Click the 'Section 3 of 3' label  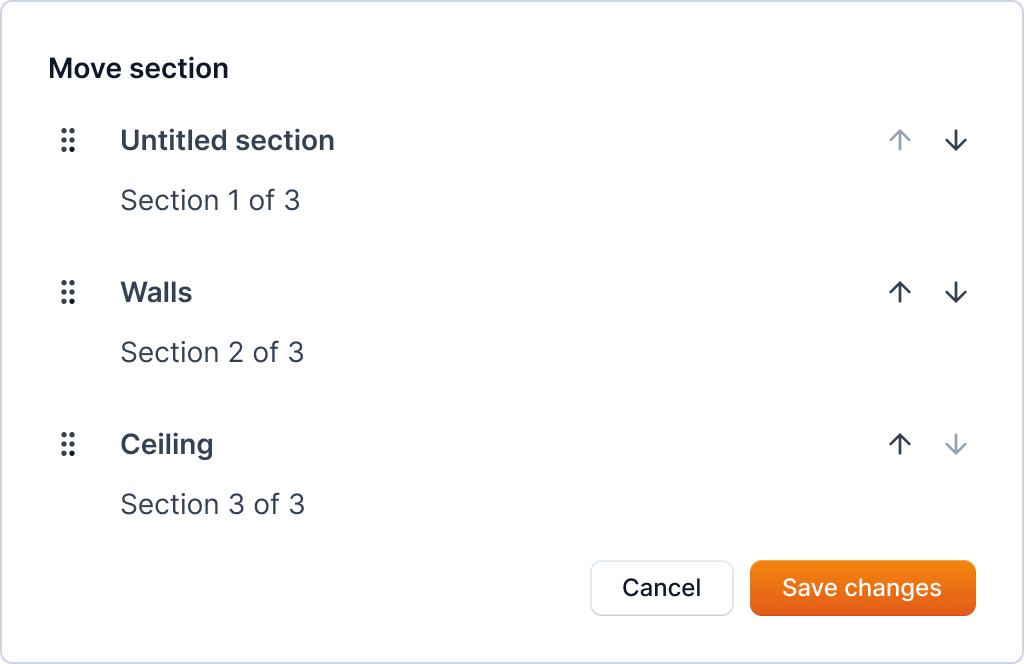click(x=212, y=505)
